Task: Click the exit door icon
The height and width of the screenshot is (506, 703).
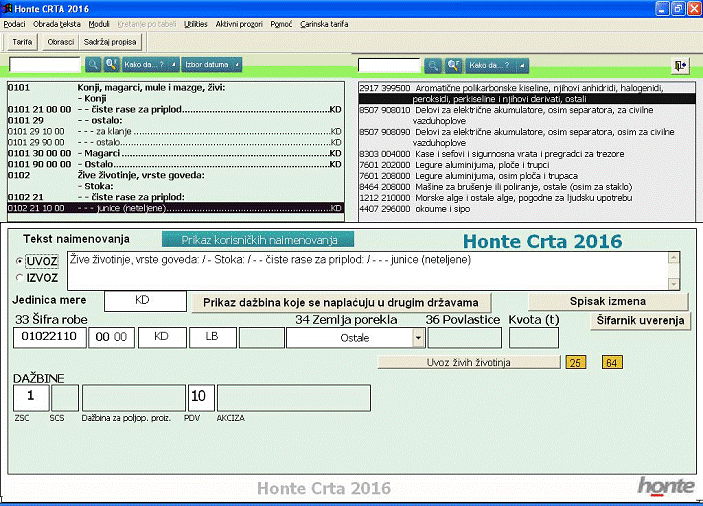Action: click(681, 66)
